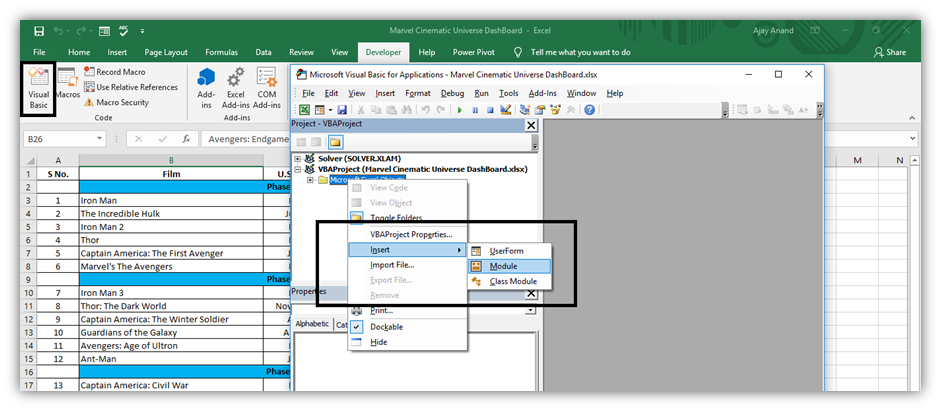Select cell containing Iron Man 2
The image size is (941, 411).
click(x=171, y=227)
